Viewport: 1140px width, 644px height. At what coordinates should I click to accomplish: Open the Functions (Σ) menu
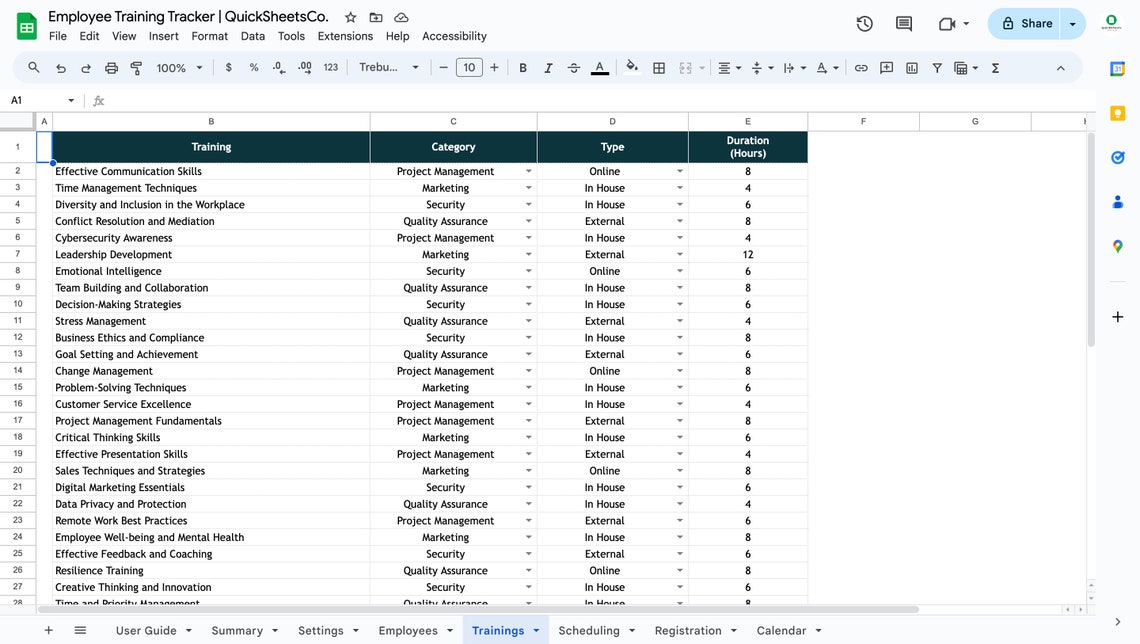tap(993, 68)
